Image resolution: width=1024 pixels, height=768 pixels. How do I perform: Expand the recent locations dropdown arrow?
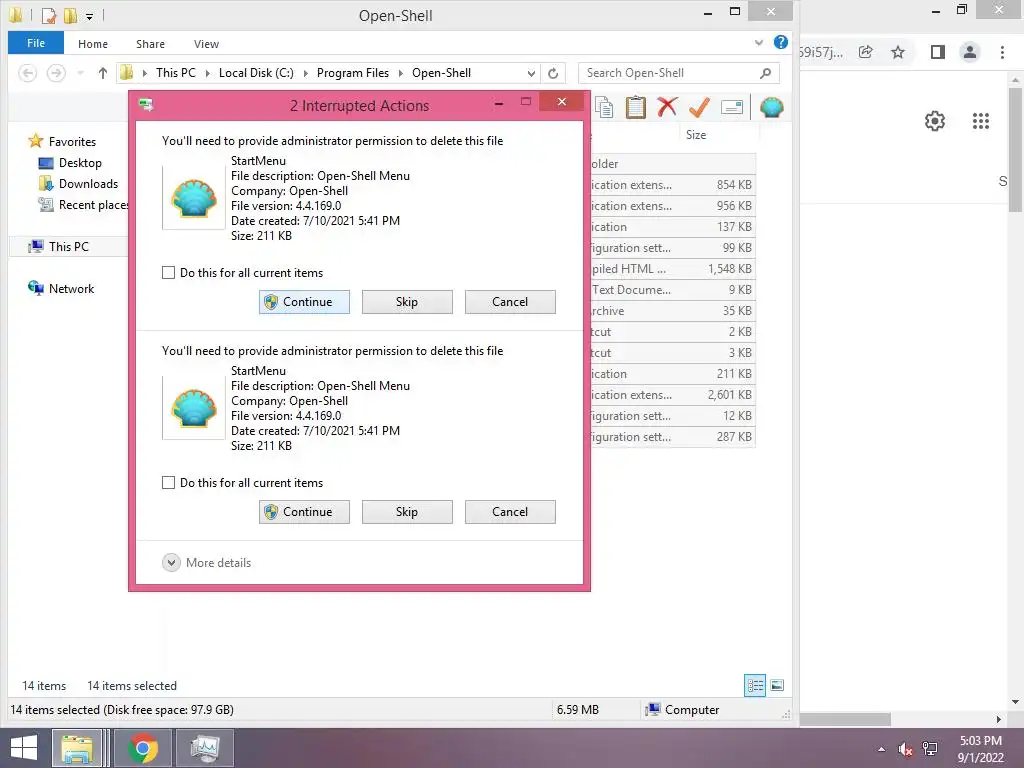pyautogui.click(x=80, y=73)
